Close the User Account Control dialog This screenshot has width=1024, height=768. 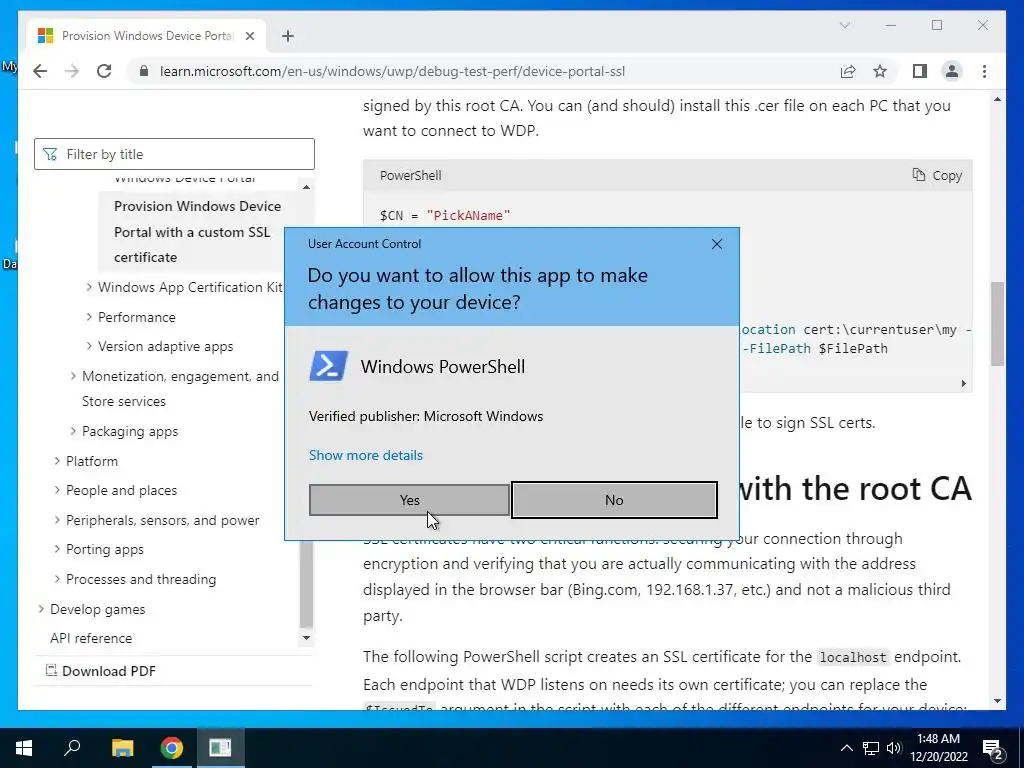[x=716, y=244]
